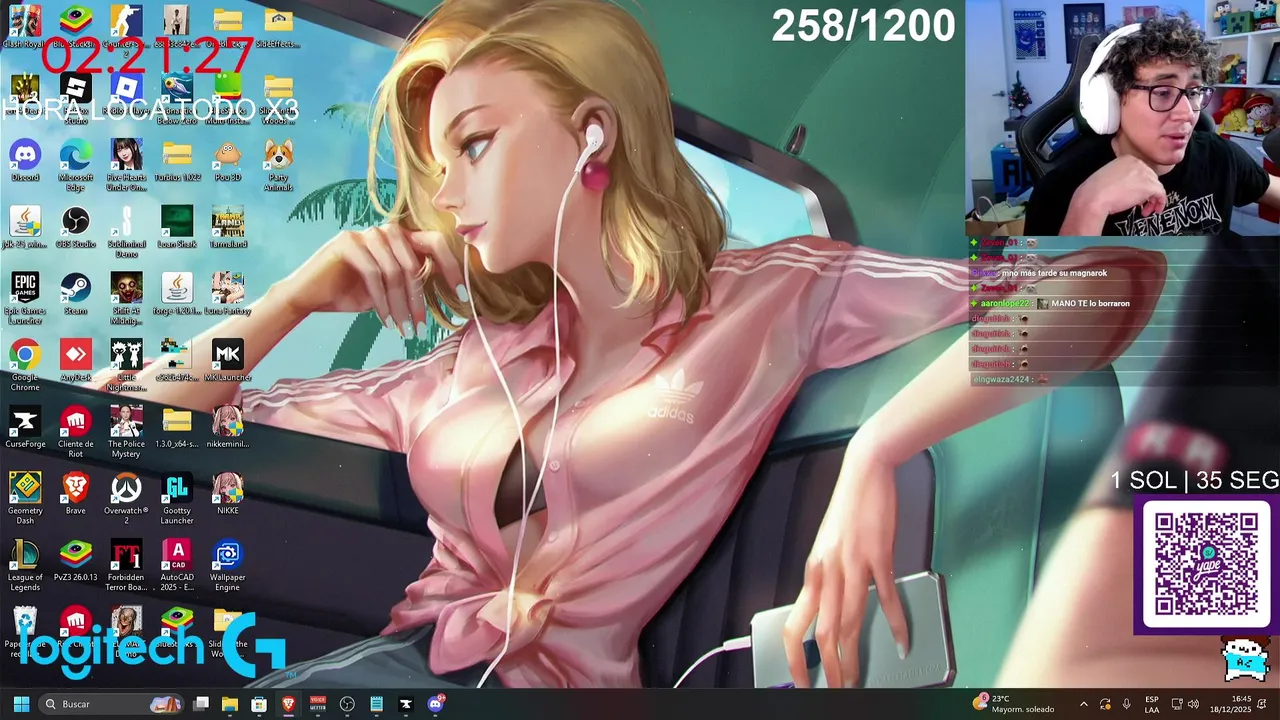Open the Discord desktop shortcut
Image resolution: width=1280 pixels, height=720 pixels.
[x=25, y=161]
